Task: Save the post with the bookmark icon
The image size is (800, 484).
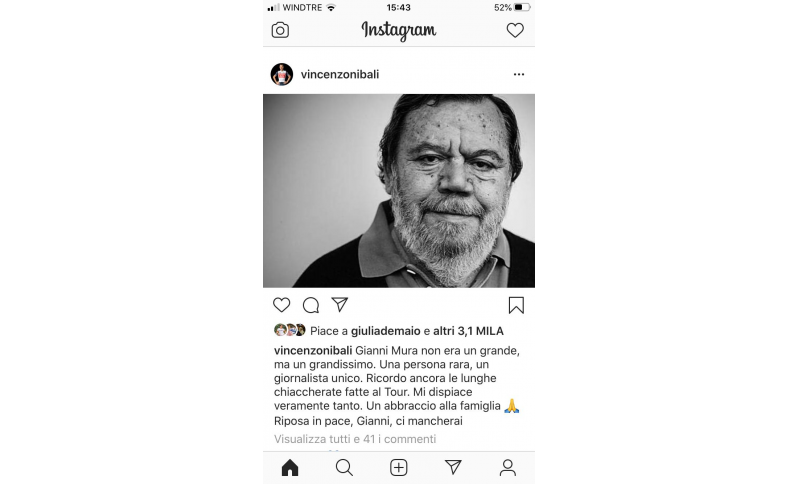Action: [516, 305]
